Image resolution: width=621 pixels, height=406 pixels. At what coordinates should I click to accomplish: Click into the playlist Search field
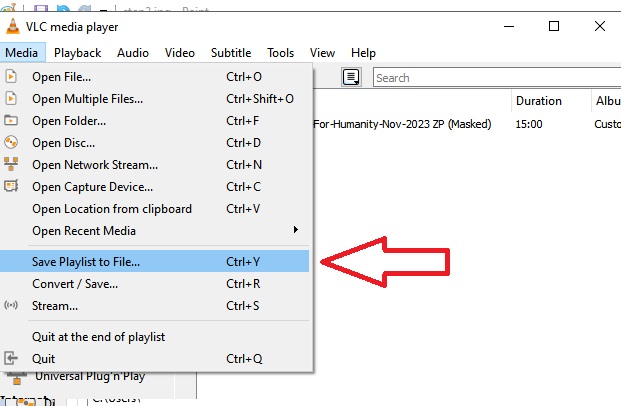coord(497,78)
